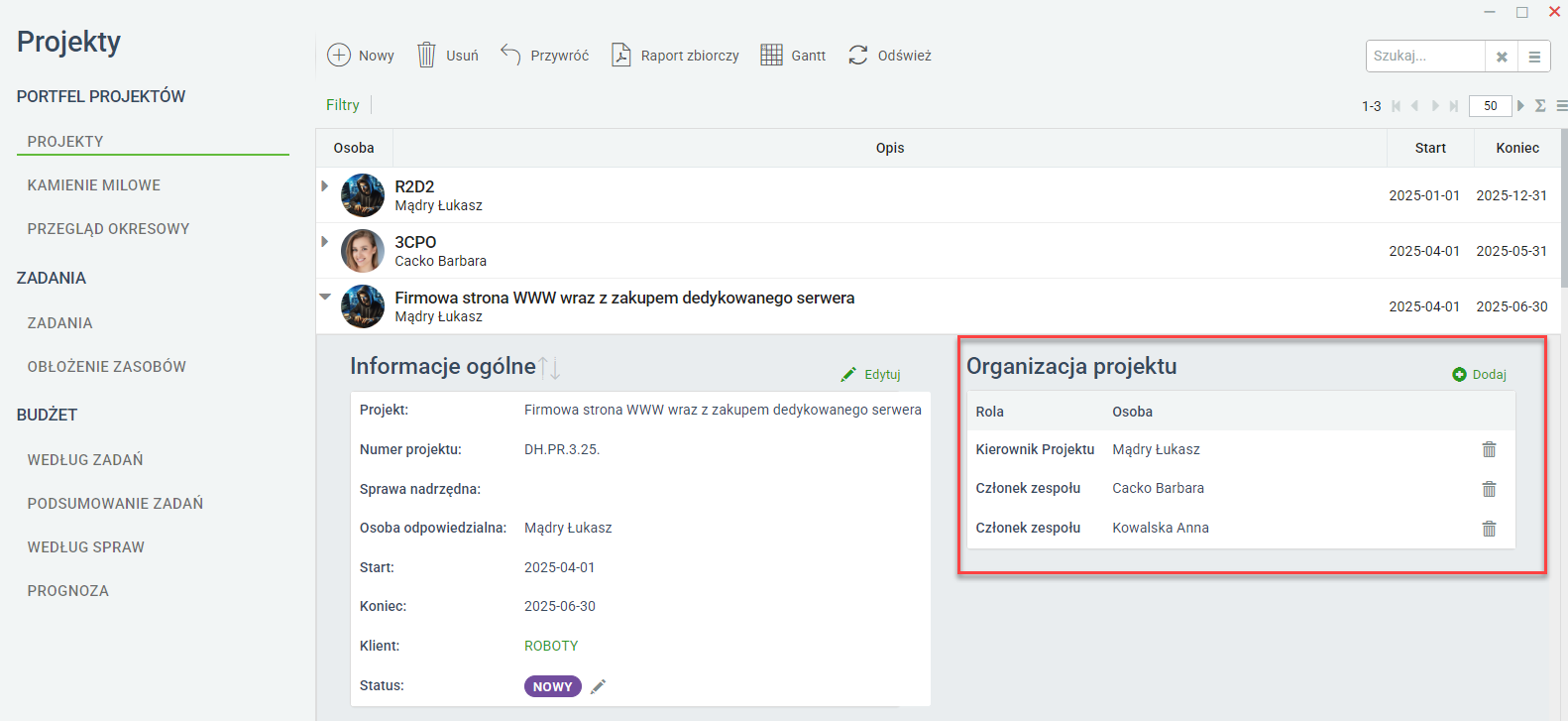
Task: Click R2D2 end date 2025-12-31
Action: [x=1512, y=195]
